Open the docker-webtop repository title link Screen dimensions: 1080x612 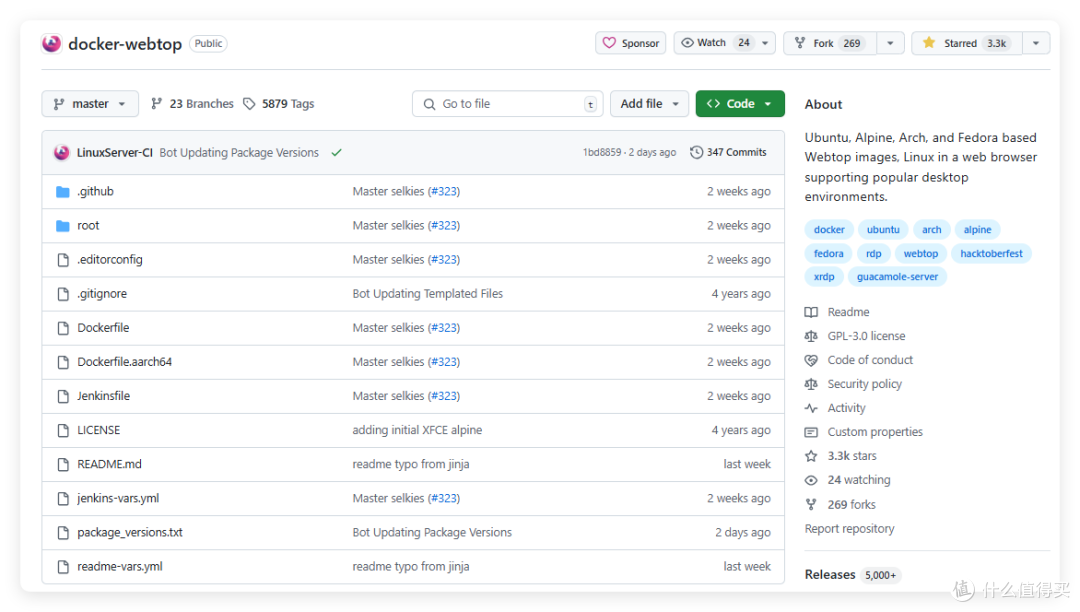click(125, 44)
